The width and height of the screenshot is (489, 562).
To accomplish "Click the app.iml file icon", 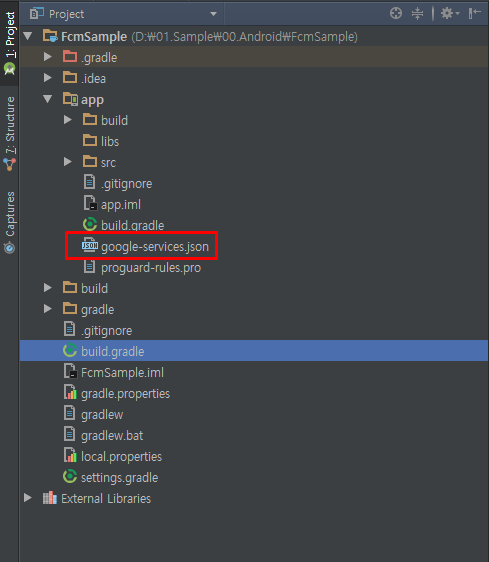I will tap(90, 203).
